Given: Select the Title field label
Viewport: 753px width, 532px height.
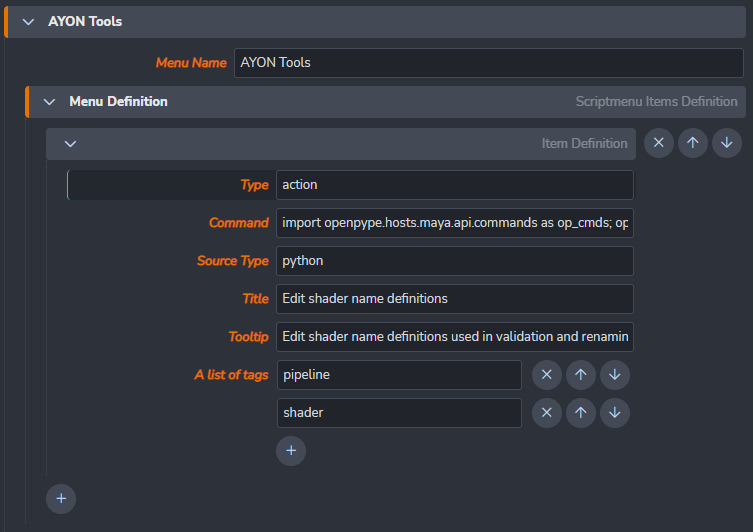Looking at the screenshot, I should 255,299.
